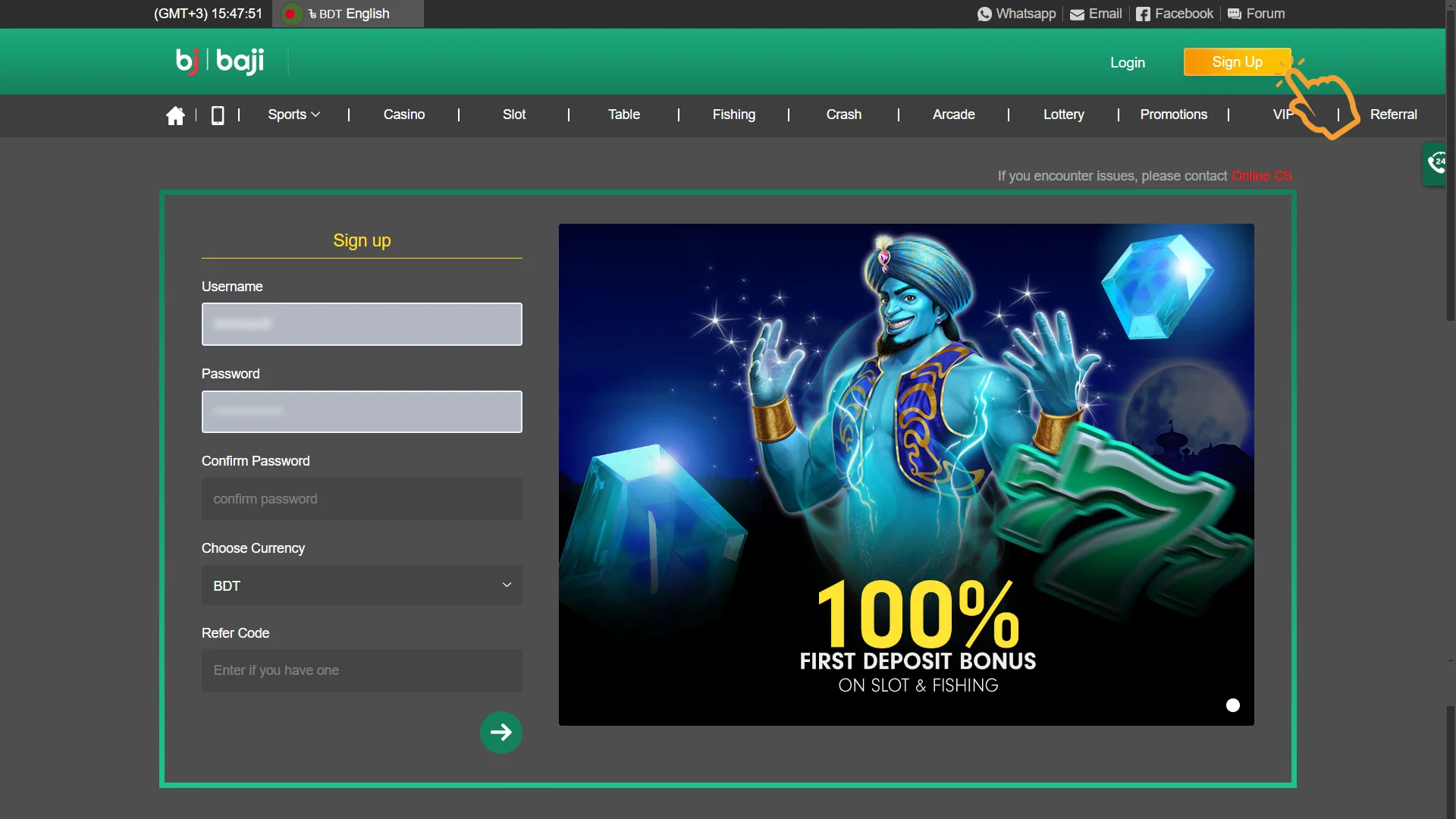Click the GMT+3 time display
Viewport: 1456px width, 819px height.
(208, 14)
